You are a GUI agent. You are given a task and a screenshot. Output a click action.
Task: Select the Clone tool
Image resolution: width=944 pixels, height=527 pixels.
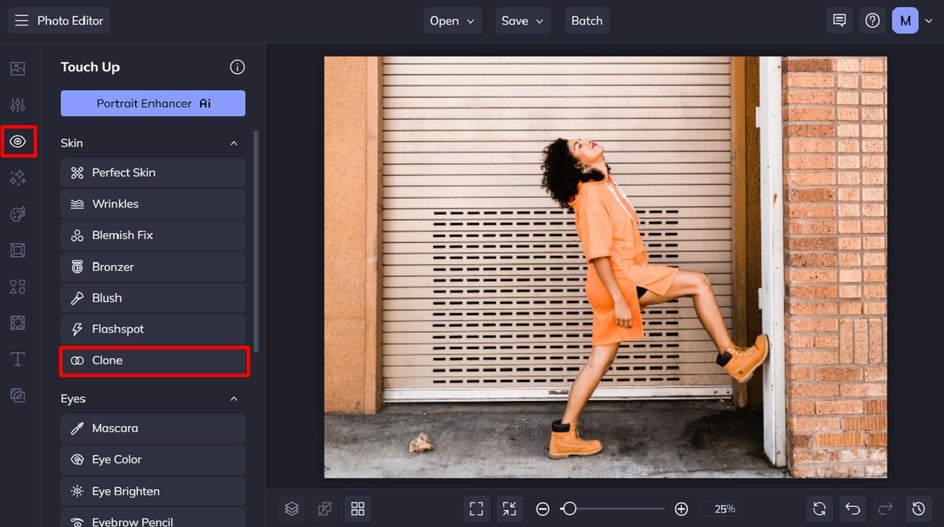click(153, 361)
